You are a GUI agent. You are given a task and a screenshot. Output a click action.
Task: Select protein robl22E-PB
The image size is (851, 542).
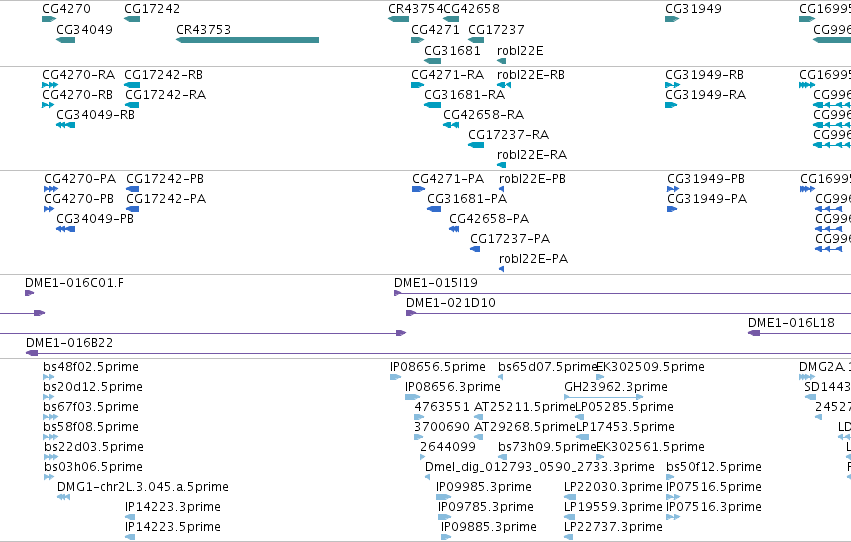[501, 189]
